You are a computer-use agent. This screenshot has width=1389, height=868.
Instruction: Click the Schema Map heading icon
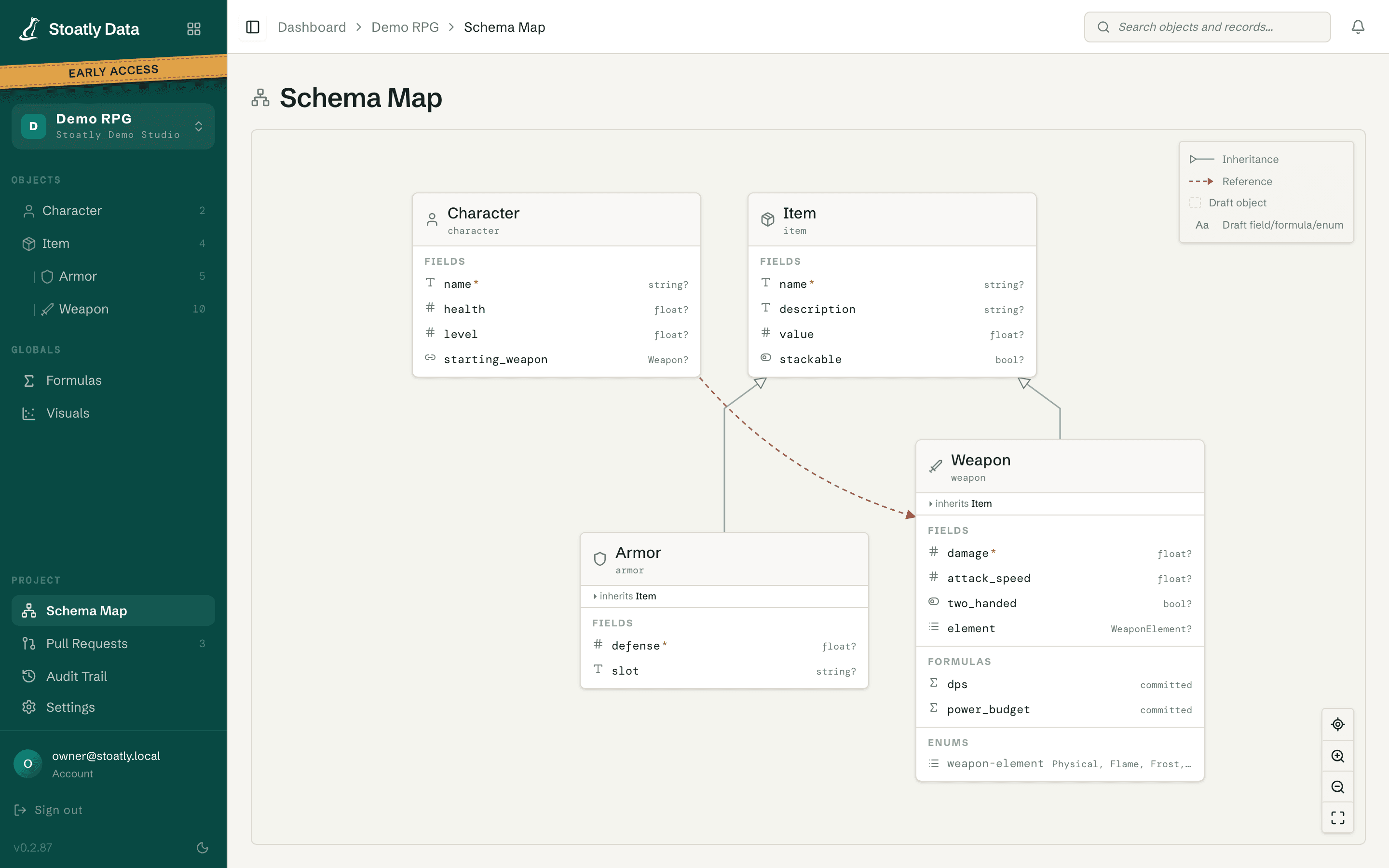[x=260, y=97]
